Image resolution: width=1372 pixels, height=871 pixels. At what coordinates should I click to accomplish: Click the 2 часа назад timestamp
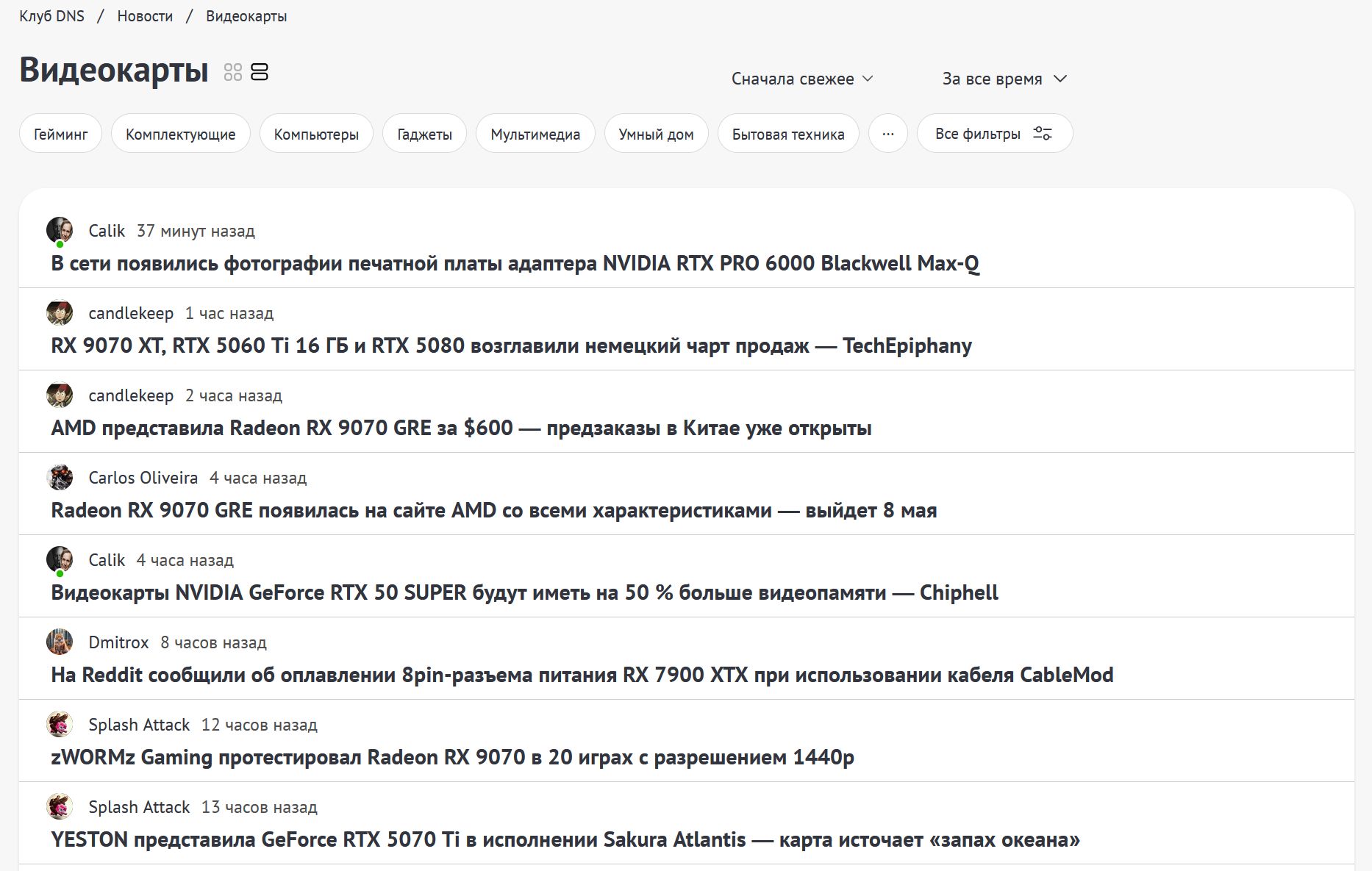233,395
